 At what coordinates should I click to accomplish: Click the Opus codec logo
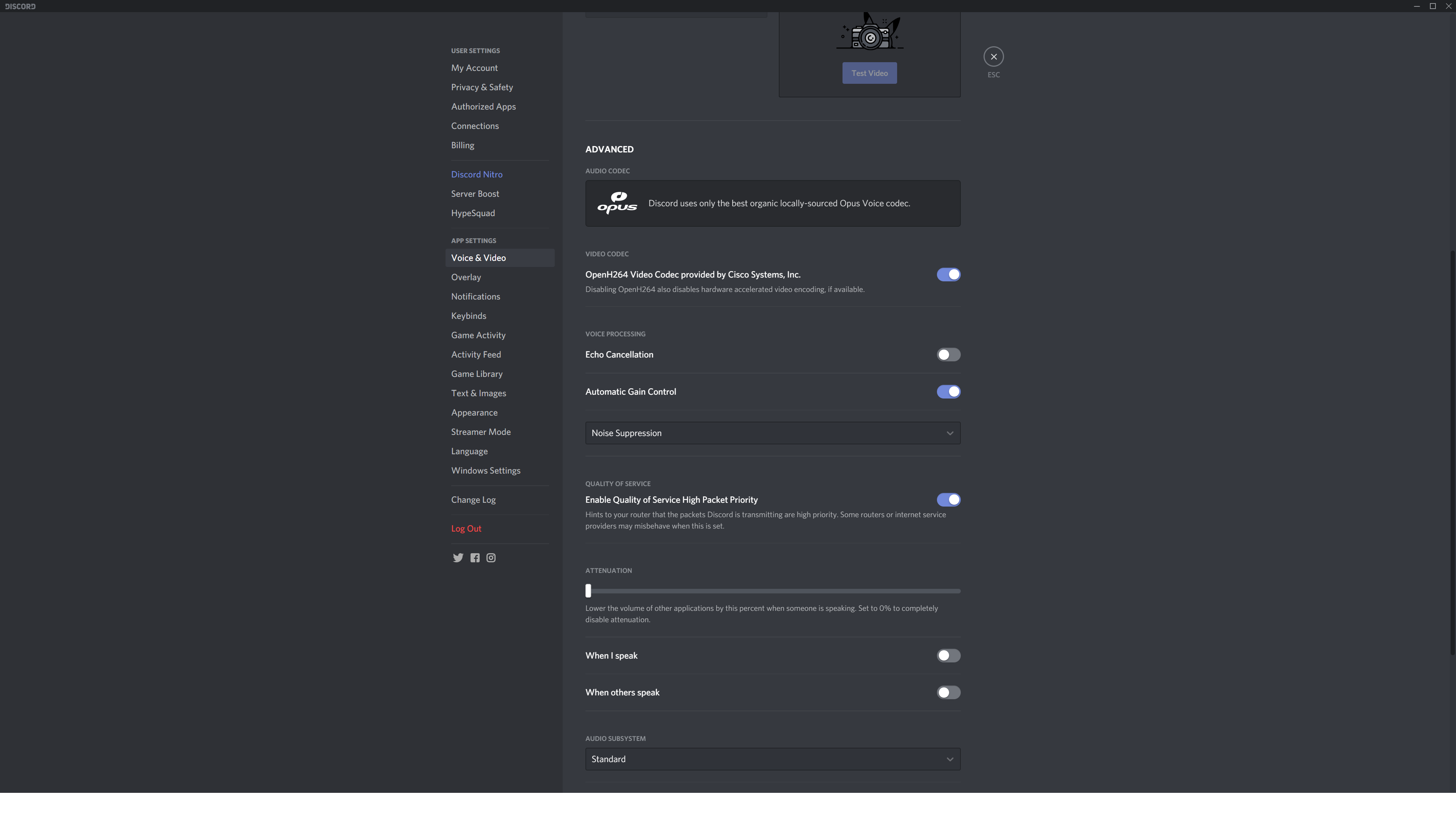(617, 203)
